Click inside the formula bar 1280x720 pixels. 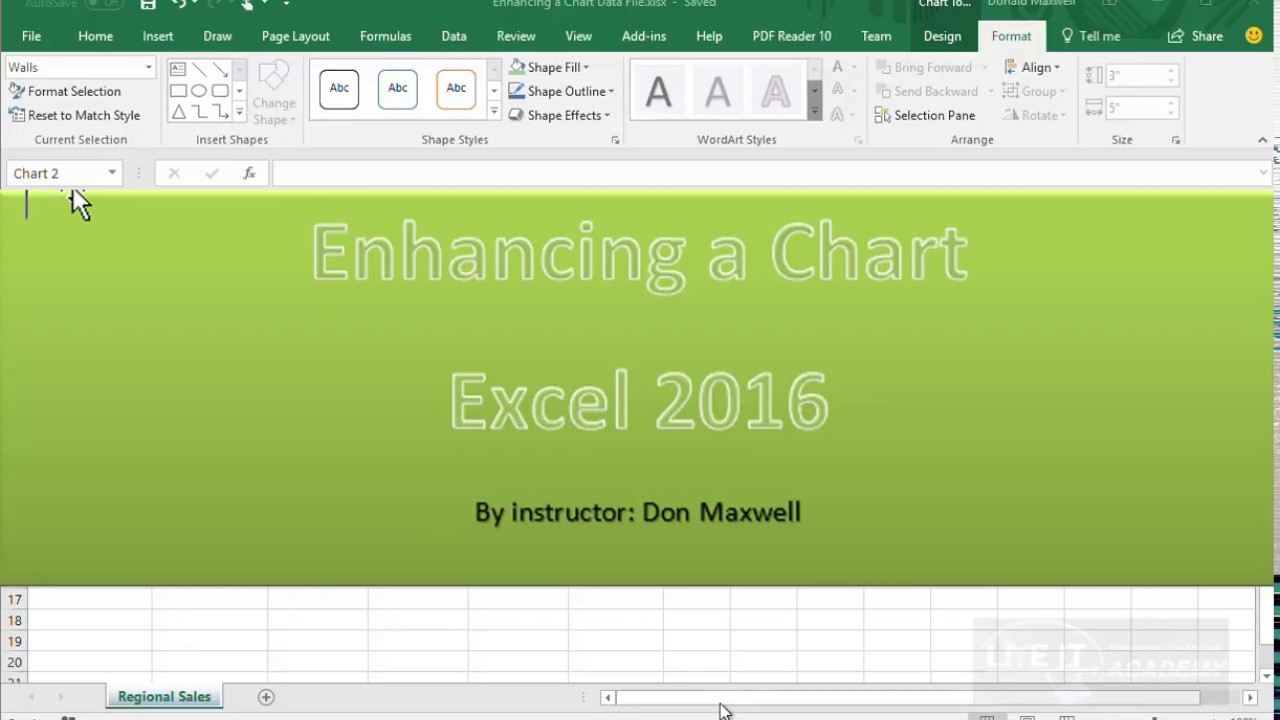point(765,173)
